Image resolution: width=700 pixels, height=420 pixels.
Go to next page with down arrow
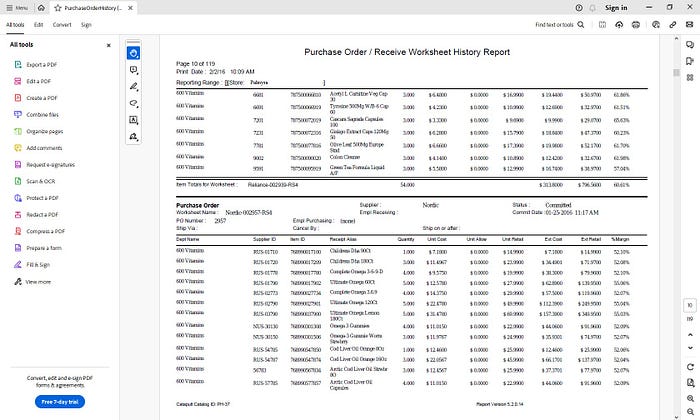pyautogui.click(x=690, y=348)
